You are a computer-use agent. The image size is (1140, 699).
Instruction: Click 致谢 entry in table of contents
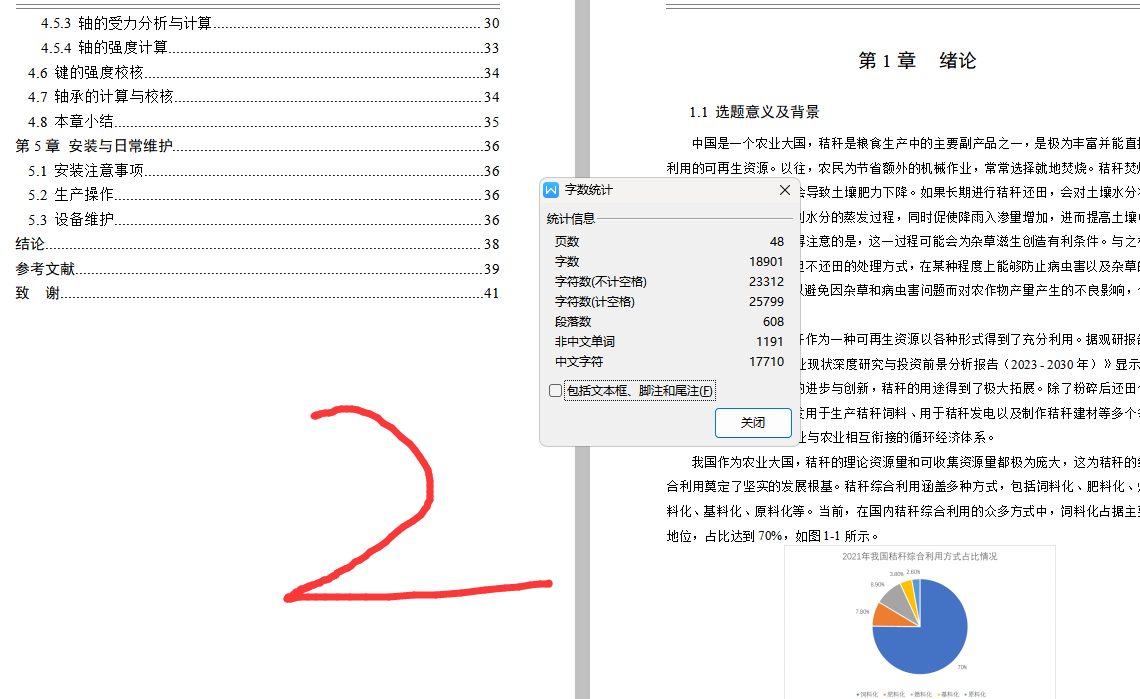tap(257, 293)
